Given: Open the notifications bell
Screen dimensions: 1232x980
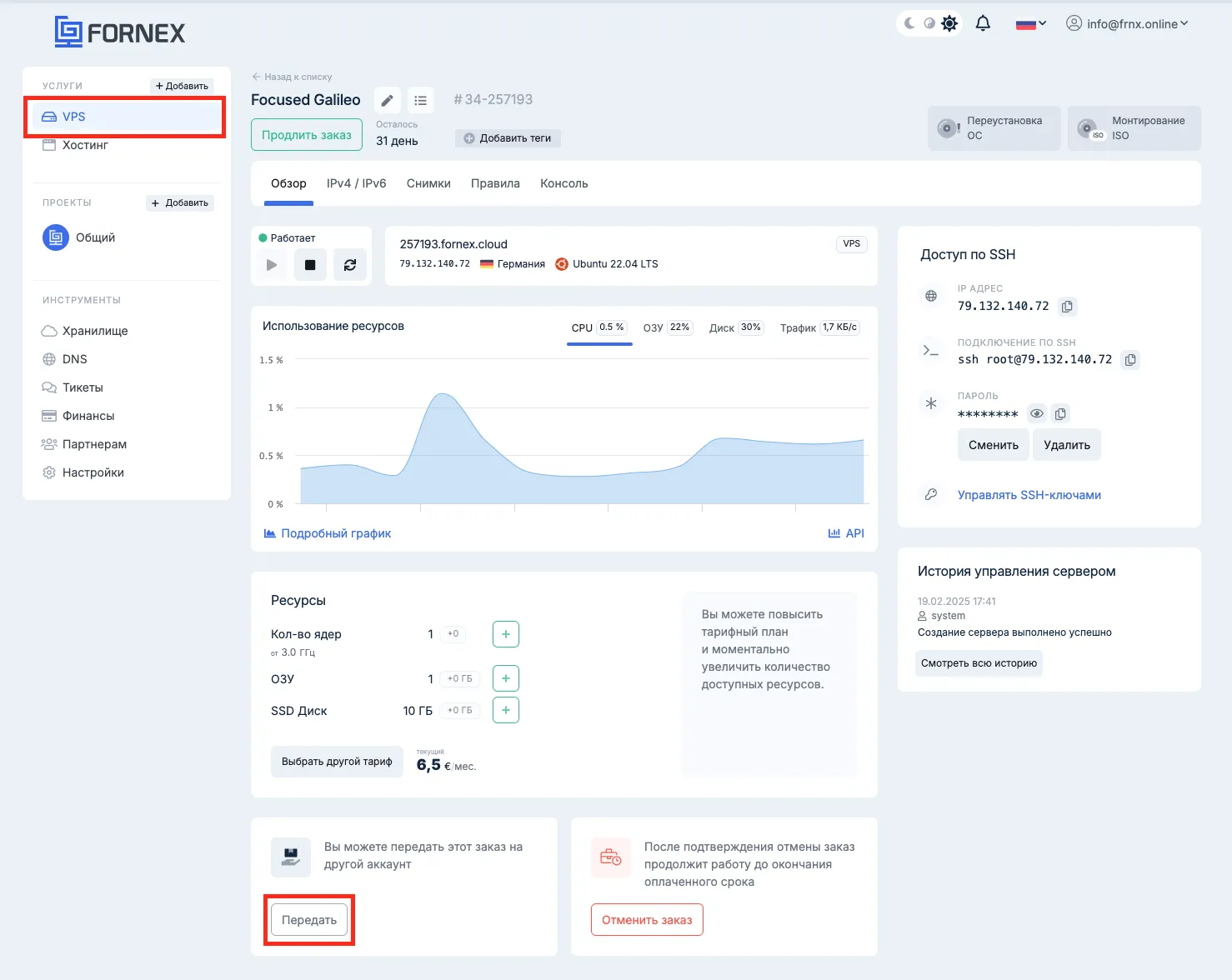Looking at the screenshot, I should point(983,23).
